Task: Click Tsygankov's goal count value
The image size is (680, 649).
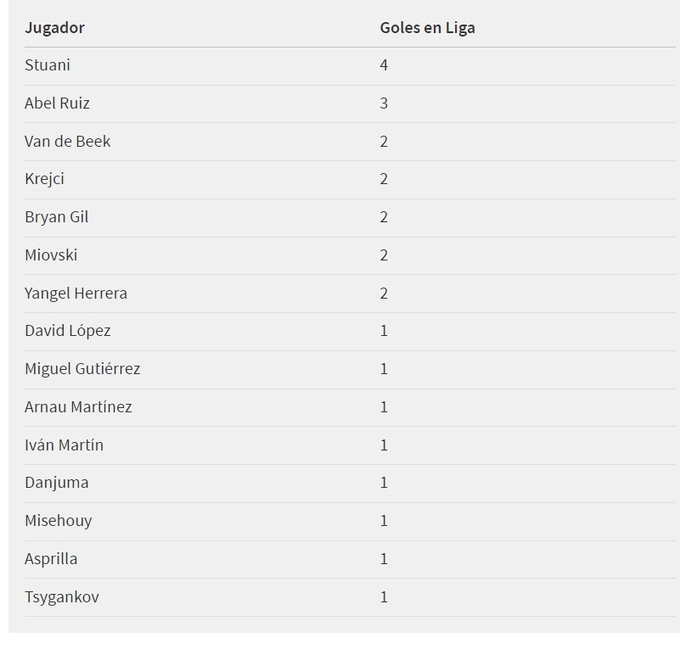Action: (x=384, y=596)
